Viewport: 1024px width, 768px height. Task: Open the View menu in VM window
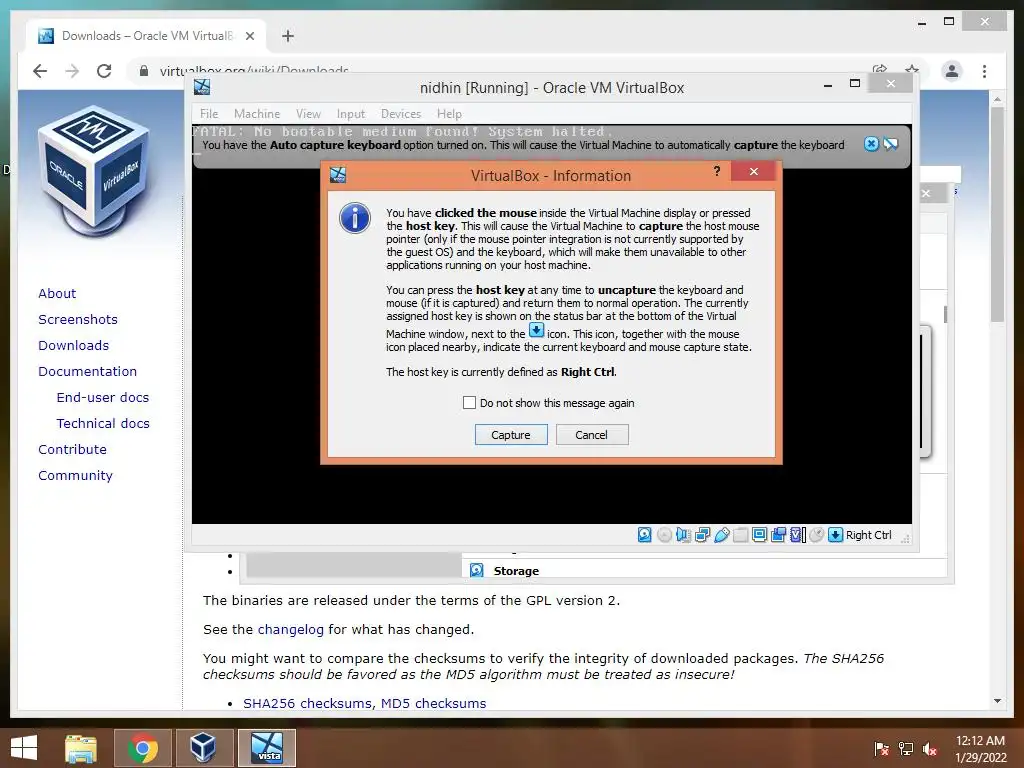click(308, 114)
